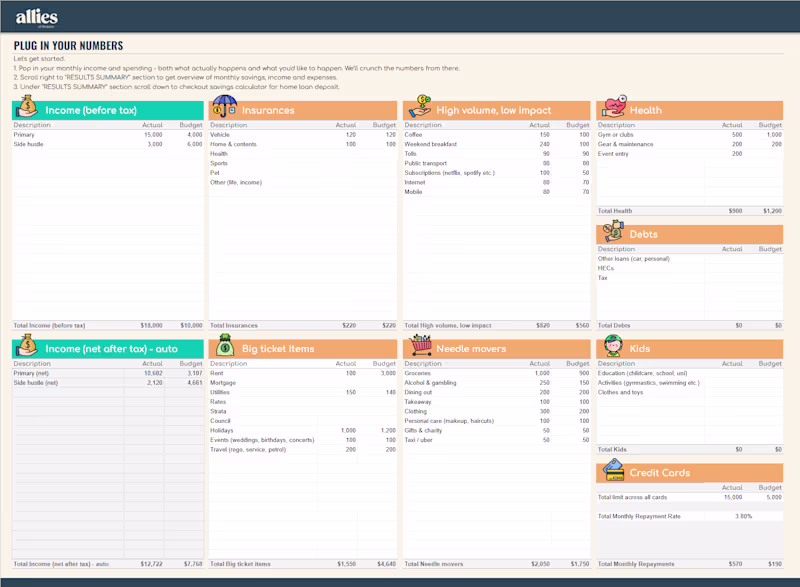Image resolution: width=800 pixels, height=587 pixels.
Task: Click the Pet insurance row label
Action: pos(215,173)
